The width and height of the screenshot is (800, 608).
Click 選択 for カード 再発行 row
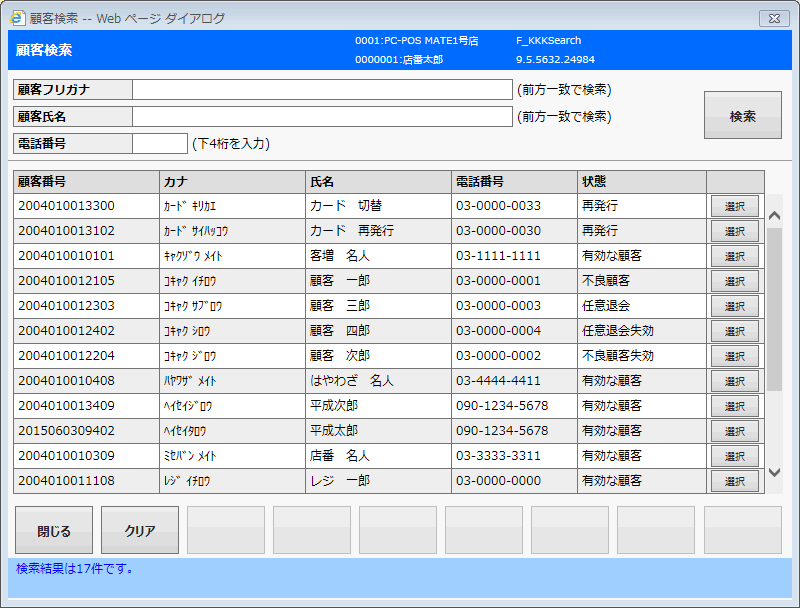(x=735, y=231)
